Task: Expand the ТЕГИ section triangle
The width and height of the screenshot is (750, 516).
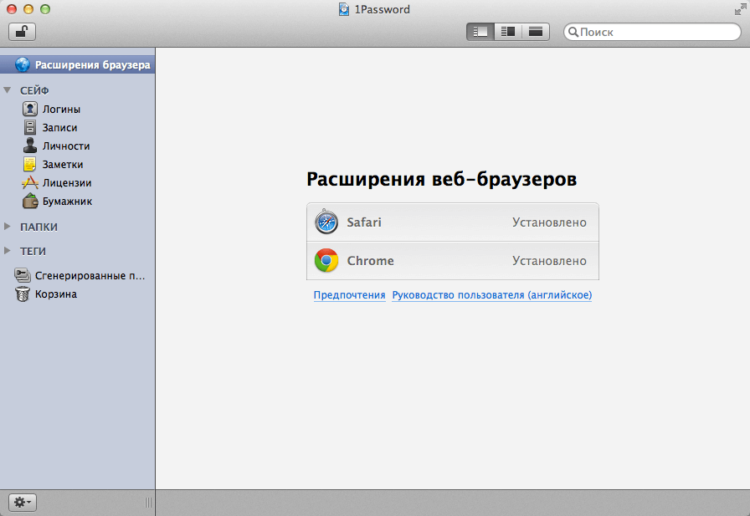Action: click(x=7, y=251)
